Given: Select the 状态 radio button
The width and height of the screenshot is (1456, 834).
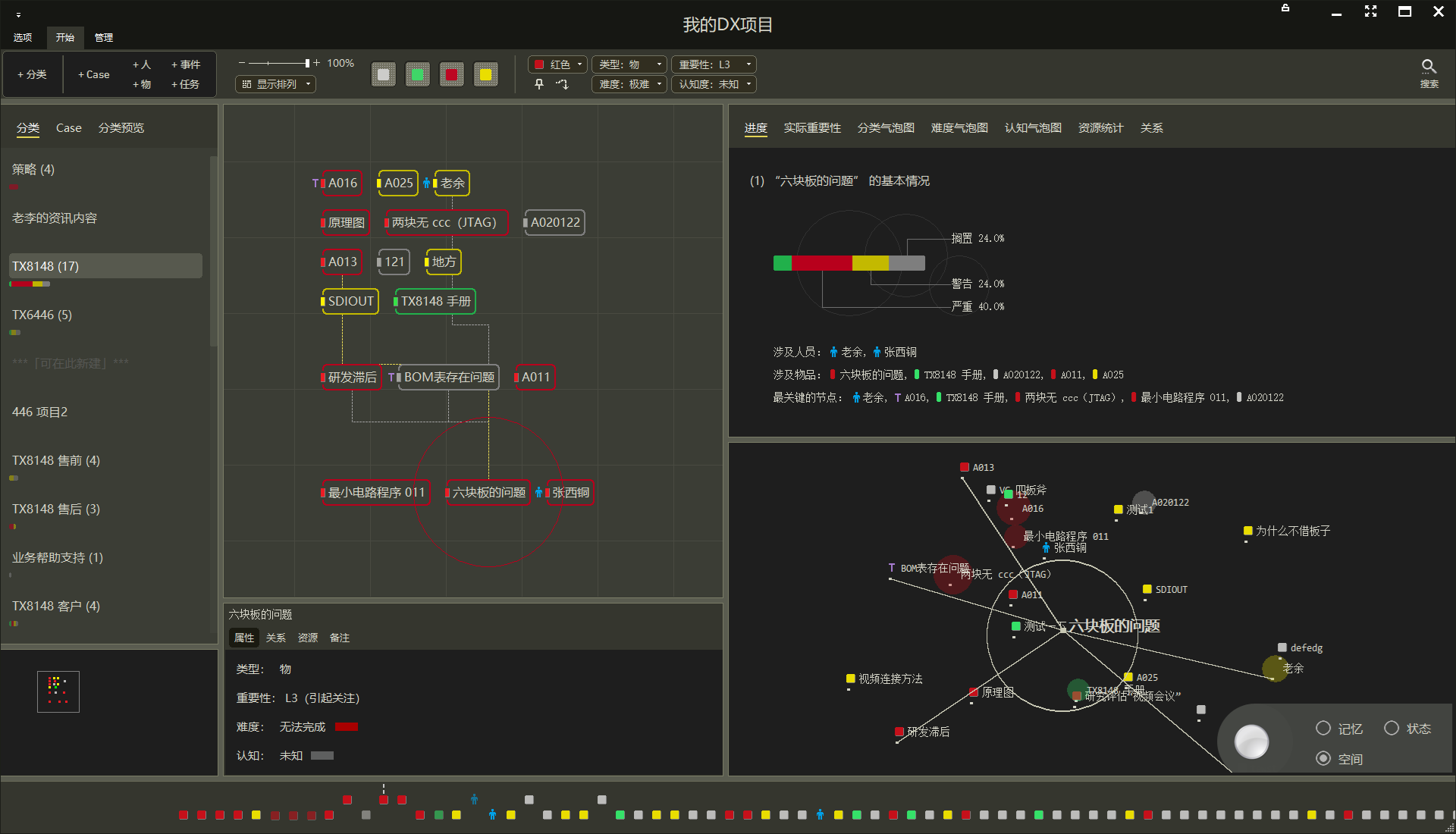Looking at the screenshot, I should [1392, 728].
